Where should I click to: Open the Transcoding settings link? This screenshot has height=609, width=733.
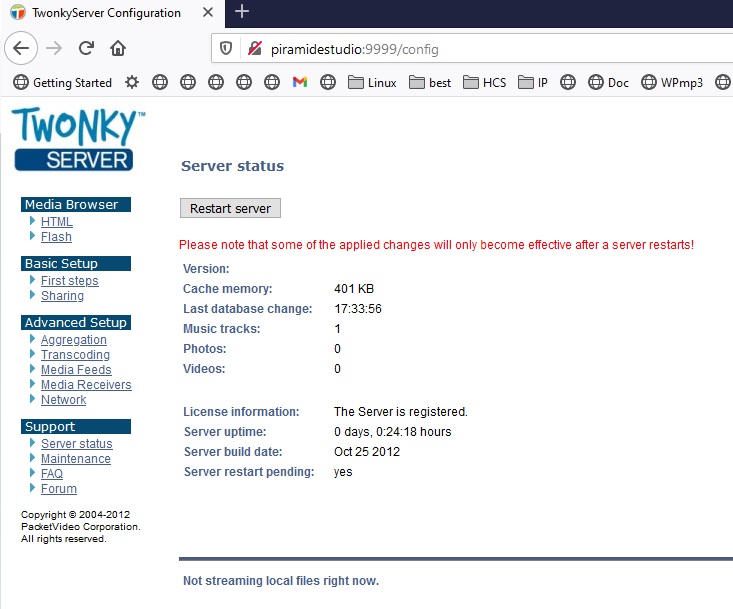(x=75, y=354)
